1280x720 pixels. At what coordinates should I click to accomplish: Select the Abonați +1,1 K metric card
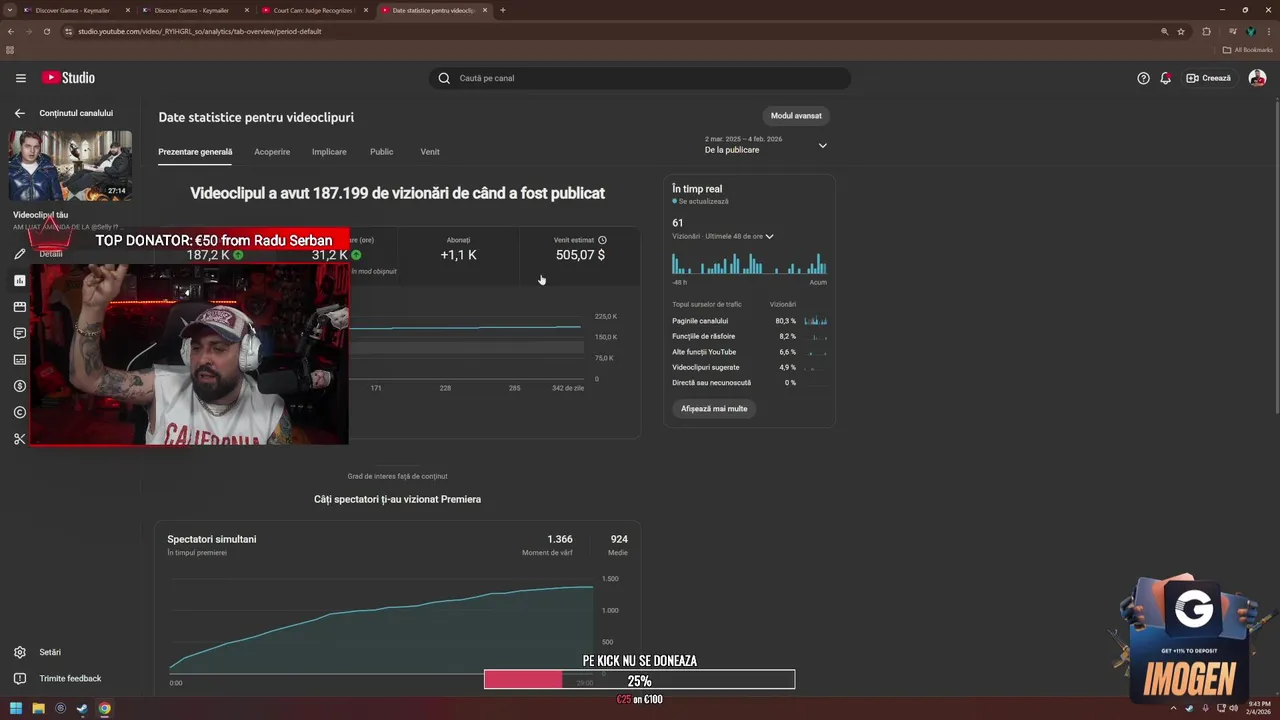pyautogui.click(x=458, y=255)
